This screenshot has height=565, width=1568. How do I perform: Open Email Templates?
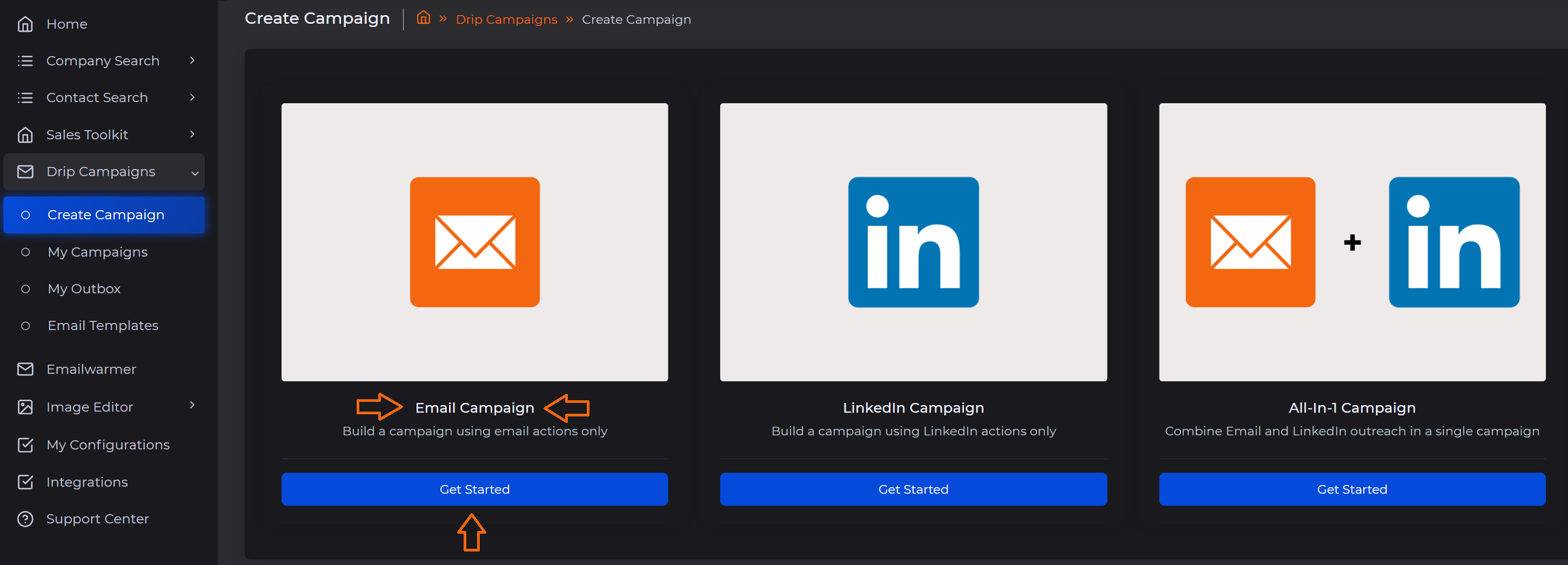point(104,326)
